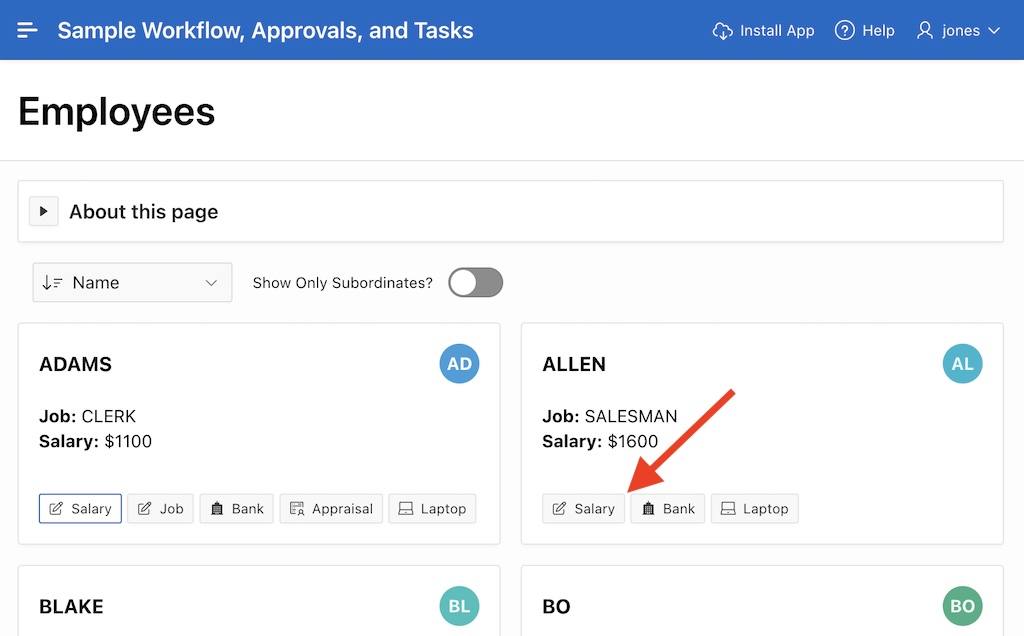Click BO's green BO avatar badge
Image resolution: width=1024 pixels, height=636 pixels.
coord(962,606)
